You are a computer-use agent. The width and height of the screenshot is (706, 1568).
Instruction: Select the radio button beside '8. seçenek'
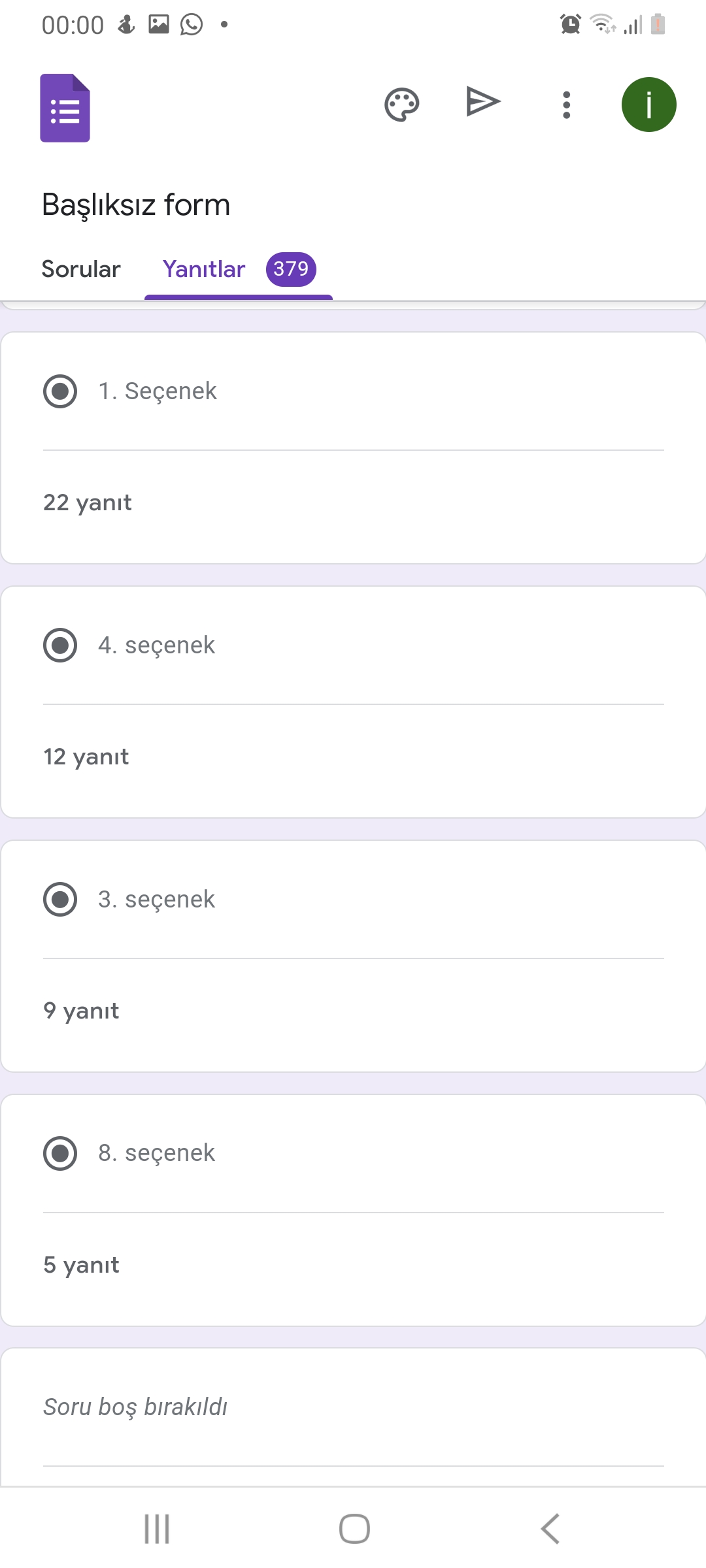click(60, 1154)
